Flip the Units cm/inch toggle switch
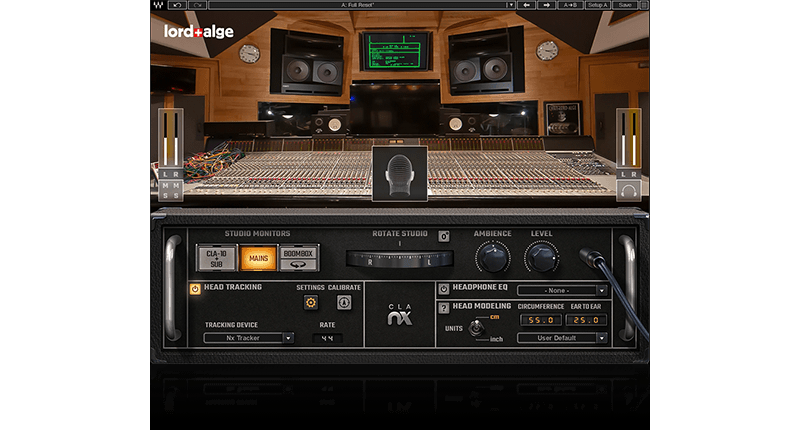The image size is (800, 430). [477, 327]
